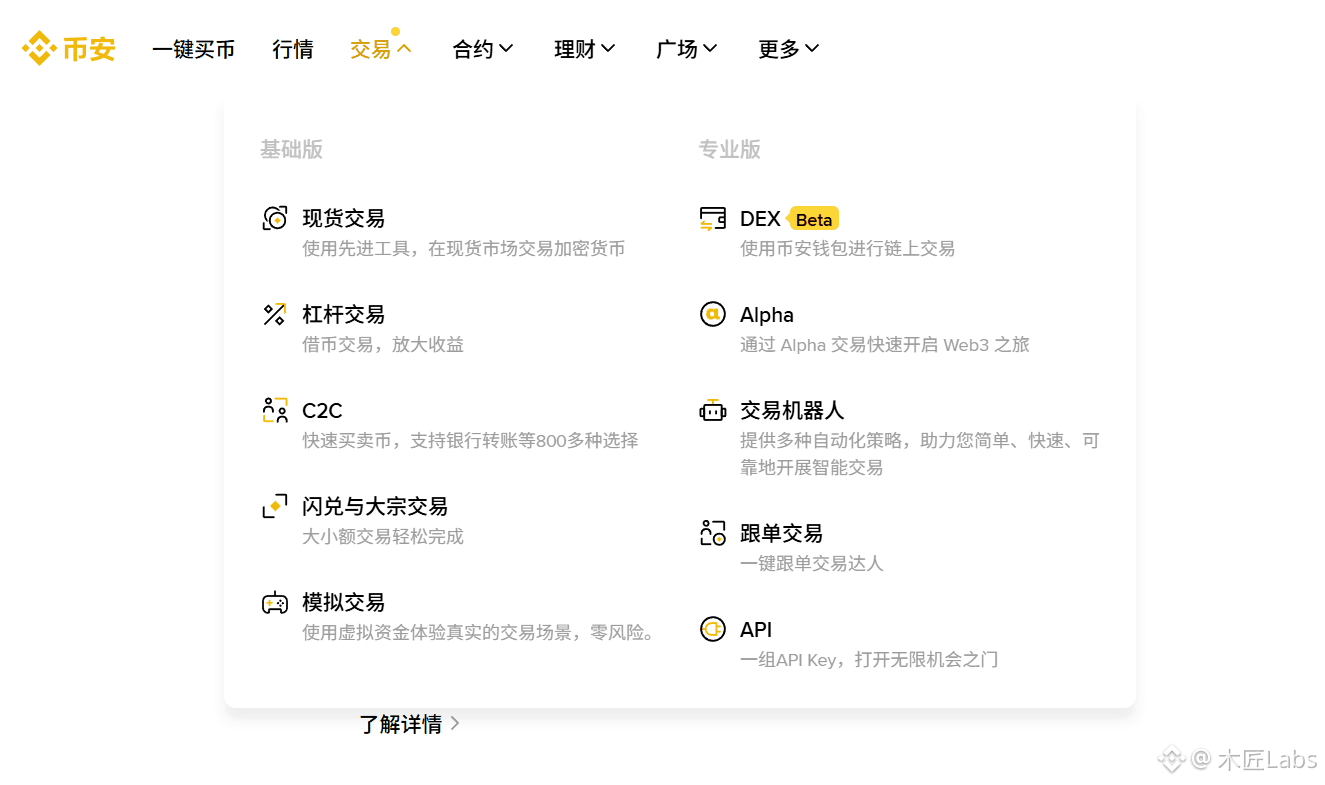Viewport: 1325px width, 785px height.
Task: Expand the 理财 dropdown menu
Action: 585,49
